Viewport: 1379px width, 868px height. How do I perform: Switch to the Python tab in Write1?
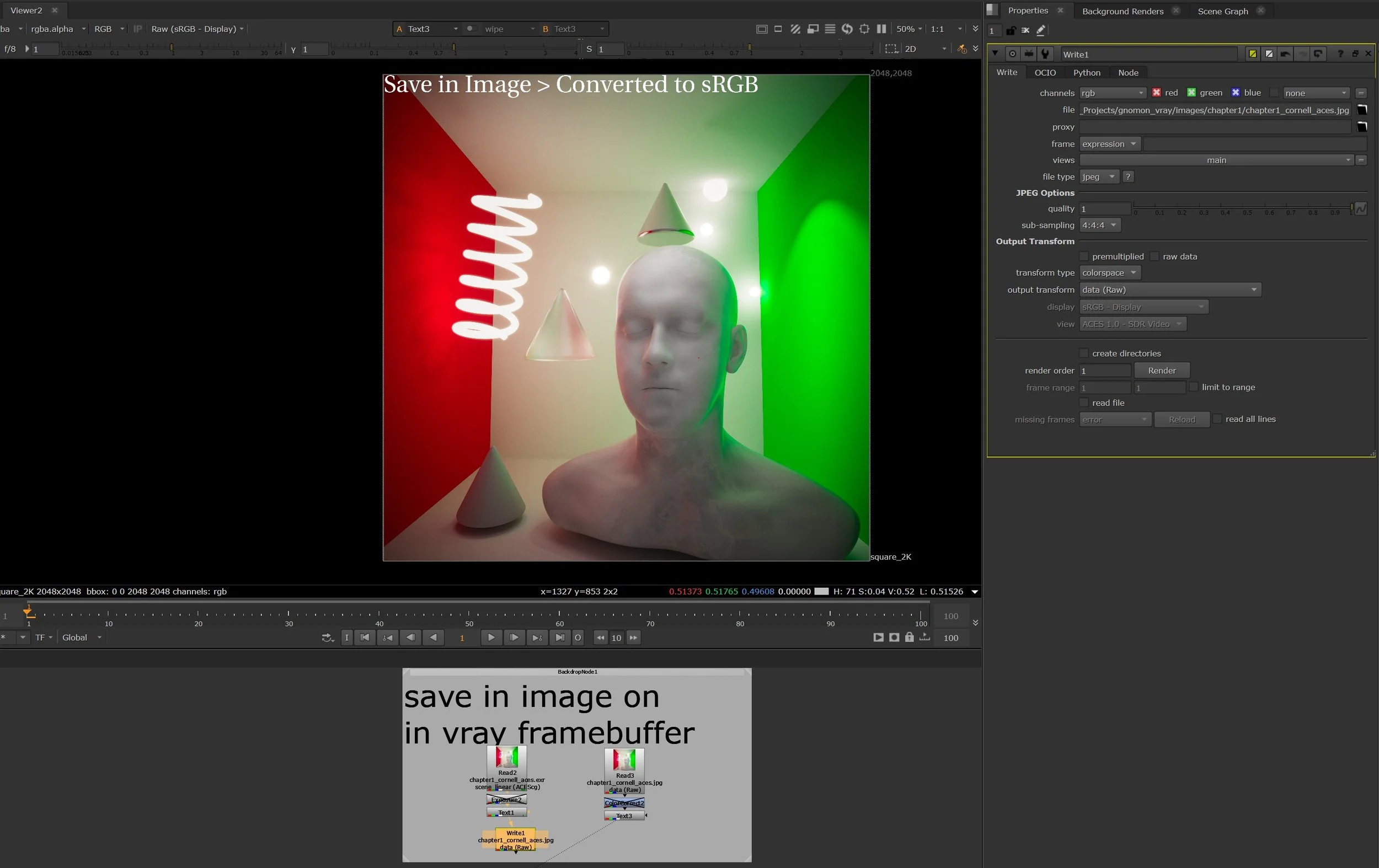pyautogui.click(x=1086, y=72)
